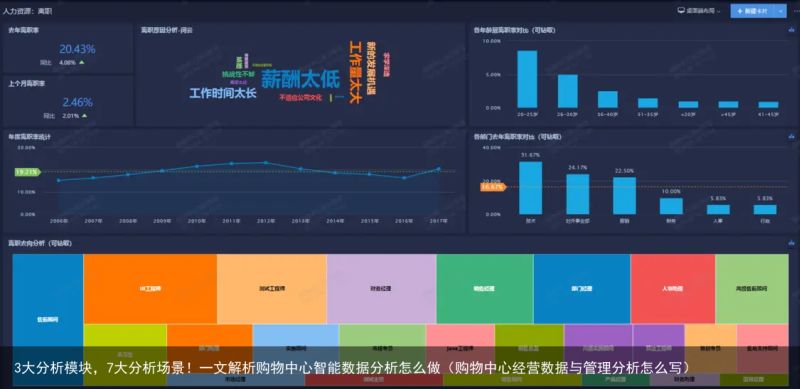Click the 2.46% last-month turnover value
800x389 pixels.
[x=78, y=102]
